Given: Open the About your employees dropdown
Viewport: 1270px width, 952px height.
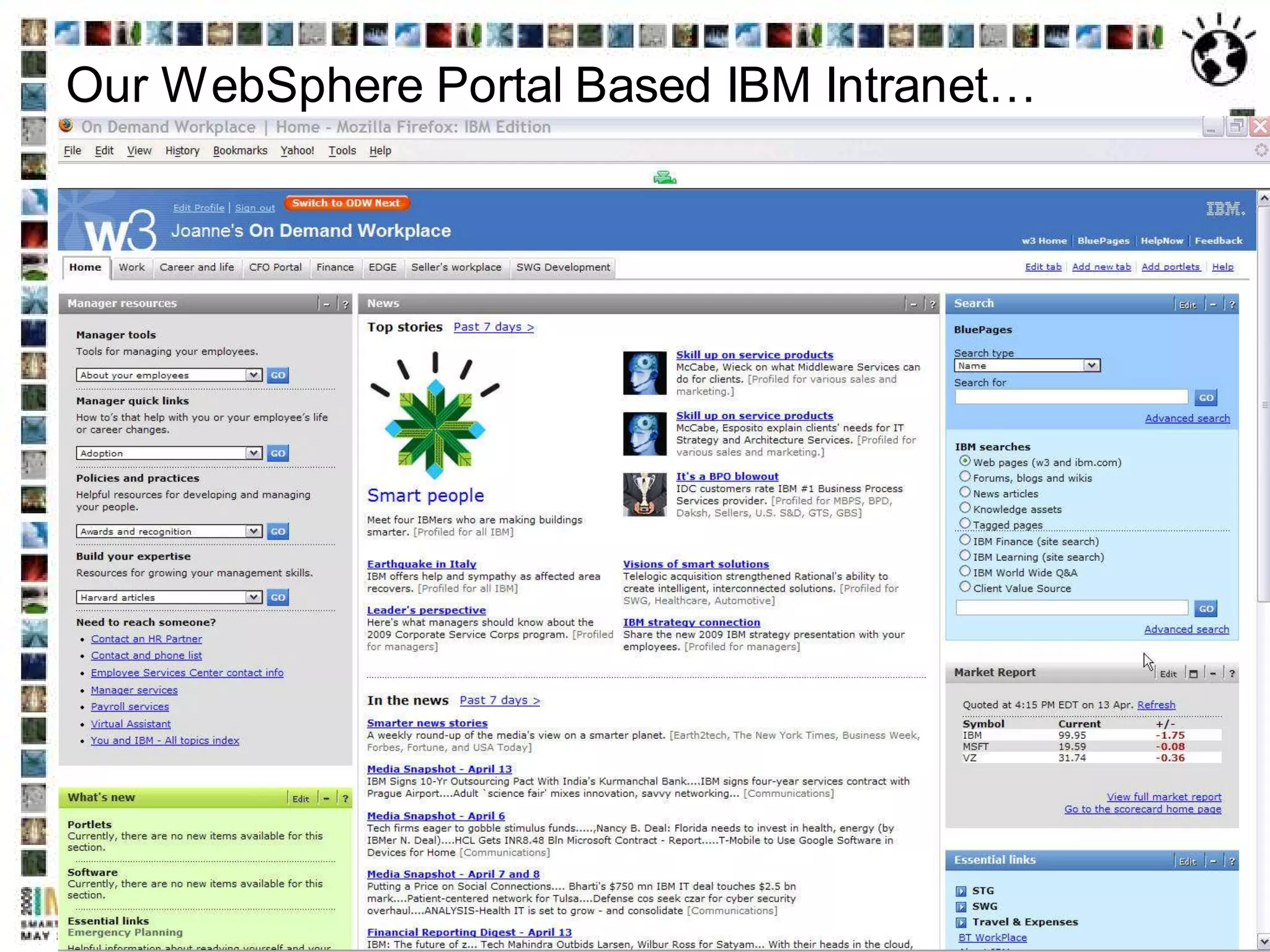Looking at the screenshot, I should (x=169, y=375).
